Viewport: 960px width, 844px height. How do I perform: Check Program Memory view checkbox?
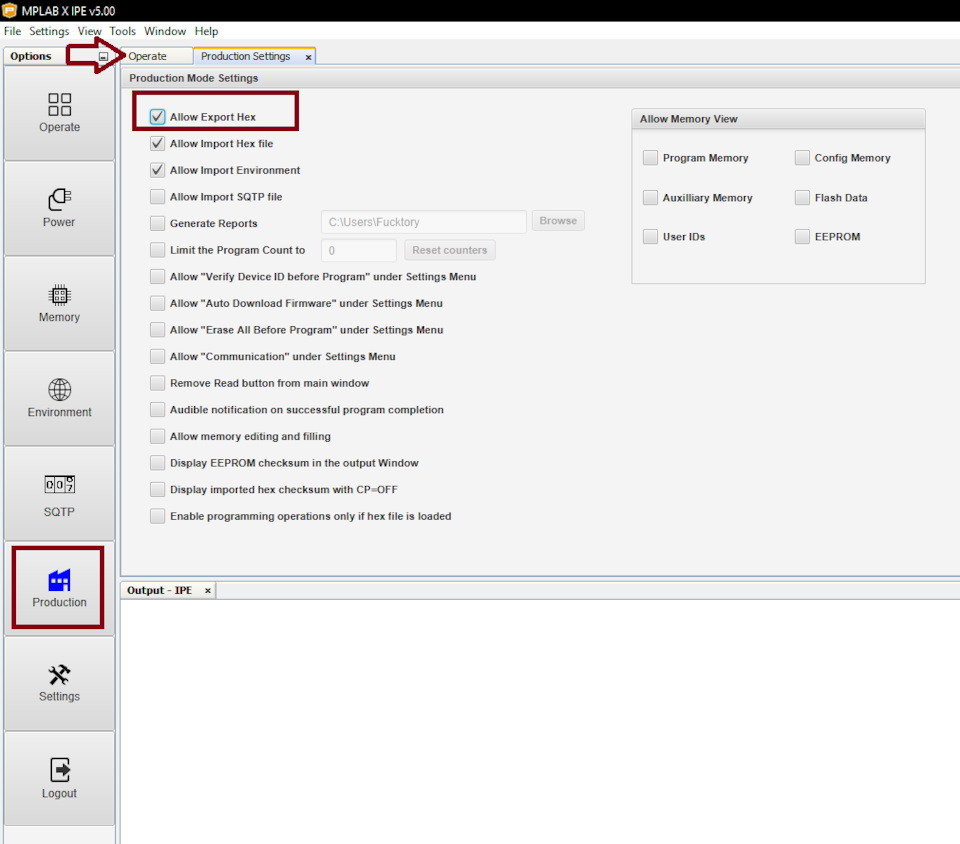pos(650,158)
